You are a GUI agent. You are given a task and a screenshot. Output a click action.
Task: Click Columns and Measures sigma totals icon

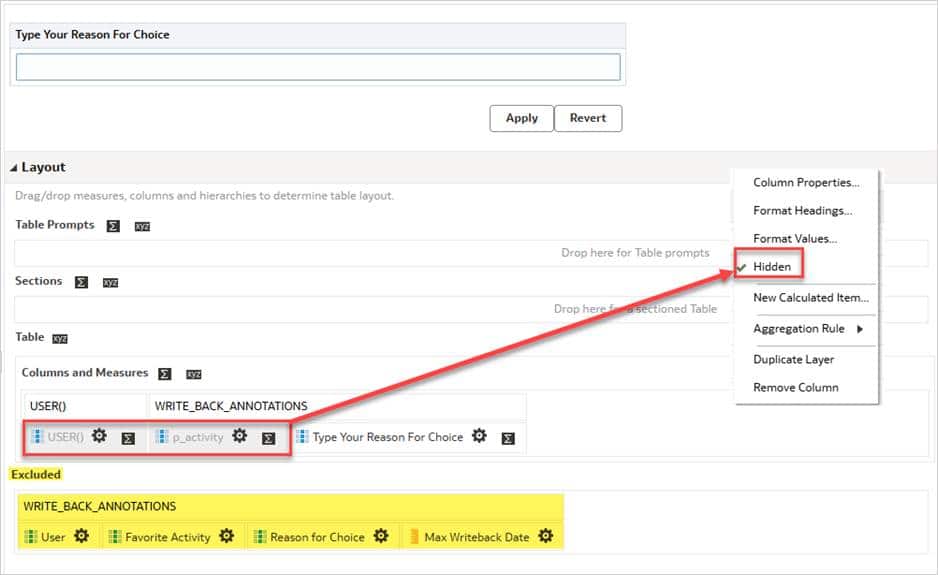pyautogui.click(x=165, y=374)
